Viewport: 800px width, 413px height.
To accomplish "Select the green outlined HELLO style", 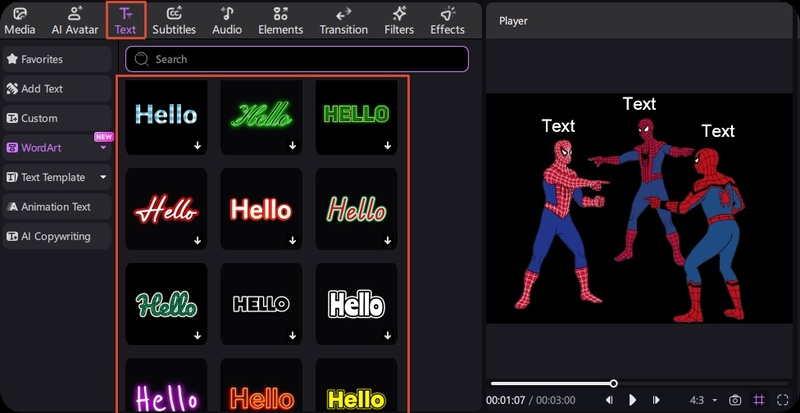I will (356, 117).
